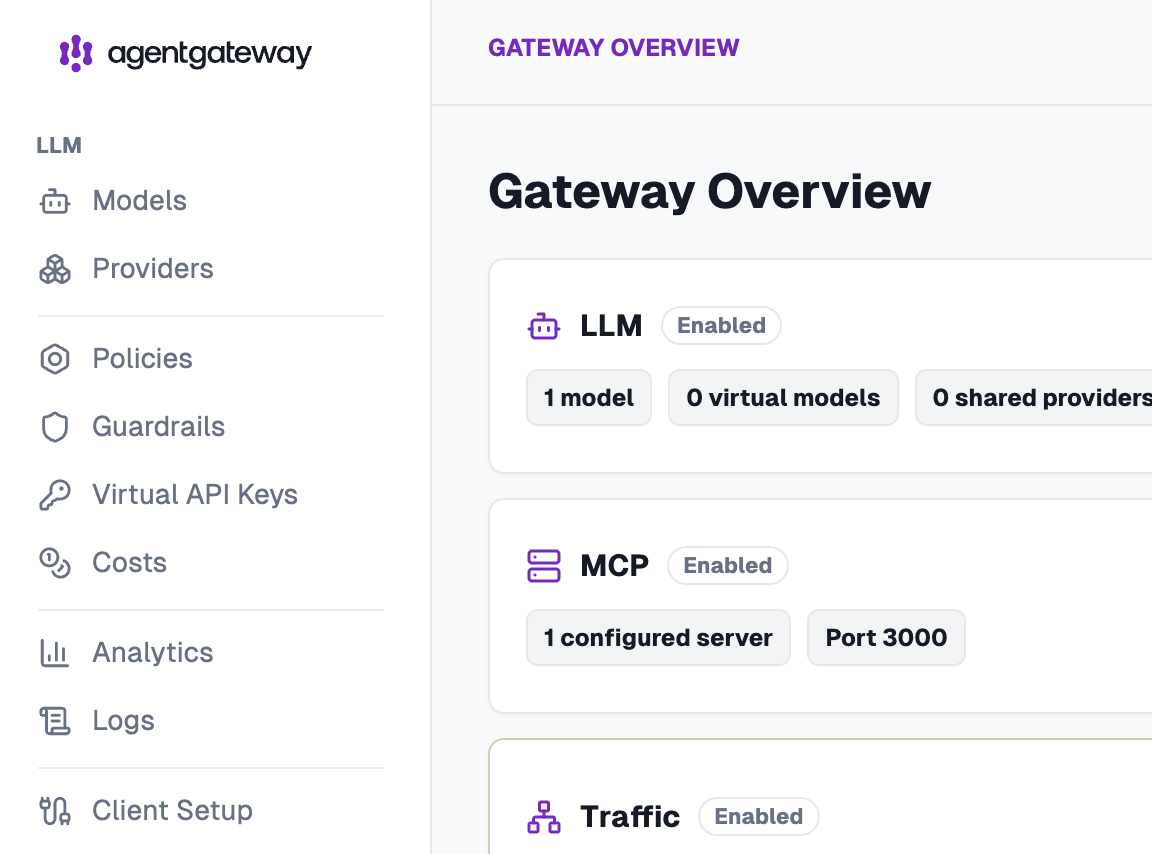Open Logs page
This screenshot has width=1152, height=854.
click(x=123, y=721)
